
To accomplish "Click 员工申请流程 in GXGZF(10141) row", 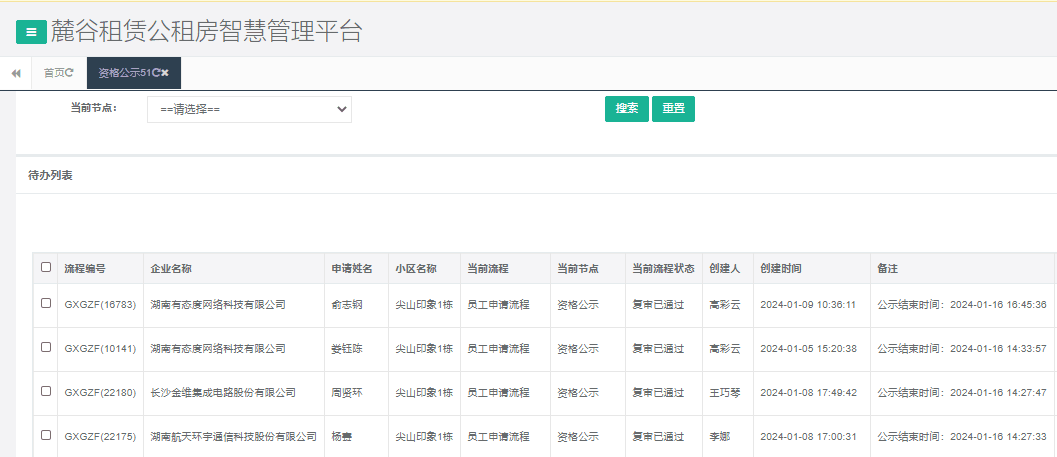I will pos(498,348).
